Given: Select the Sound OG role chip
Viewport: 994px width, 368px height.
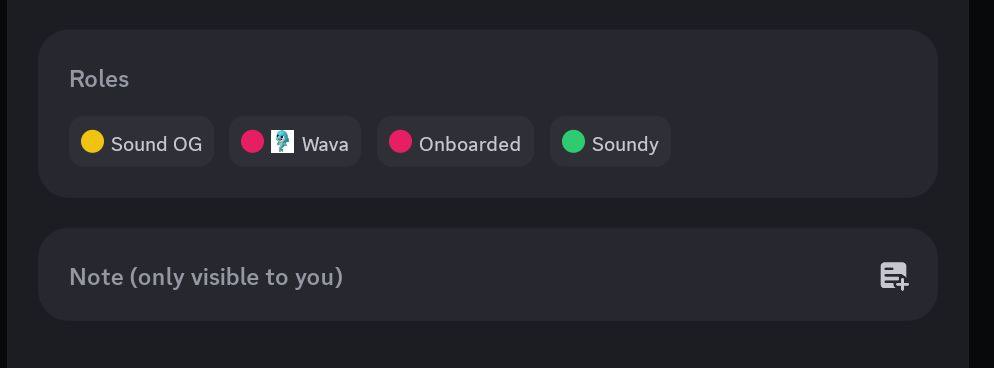Looking at the screenshot, I should click(x=141, y=141).
